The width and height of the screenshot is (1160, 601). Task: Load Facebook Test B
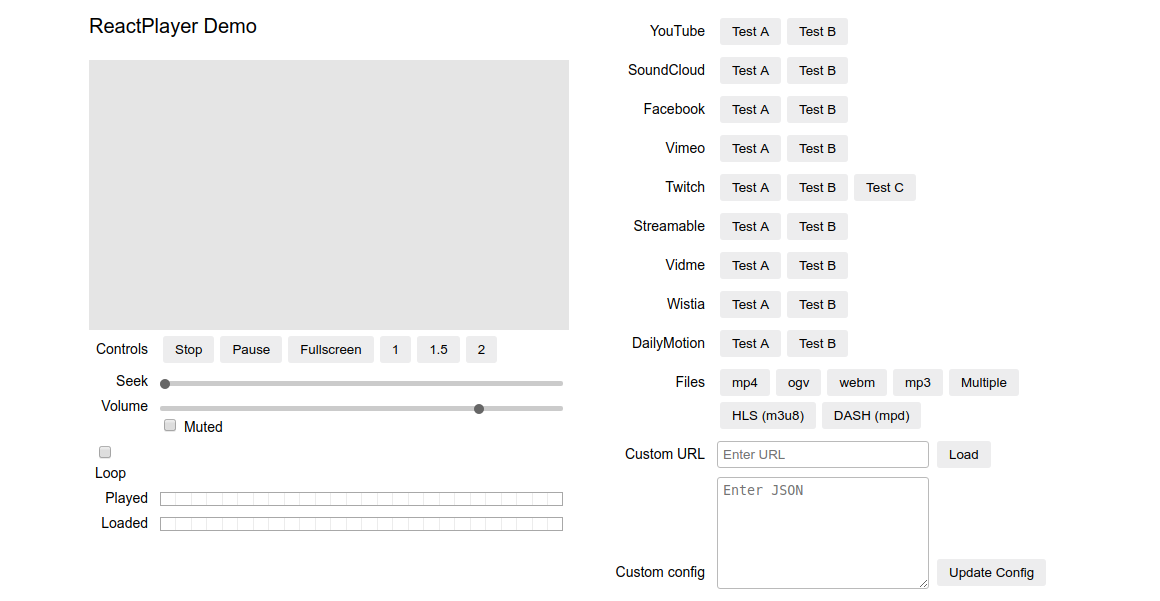pos(817,110)
